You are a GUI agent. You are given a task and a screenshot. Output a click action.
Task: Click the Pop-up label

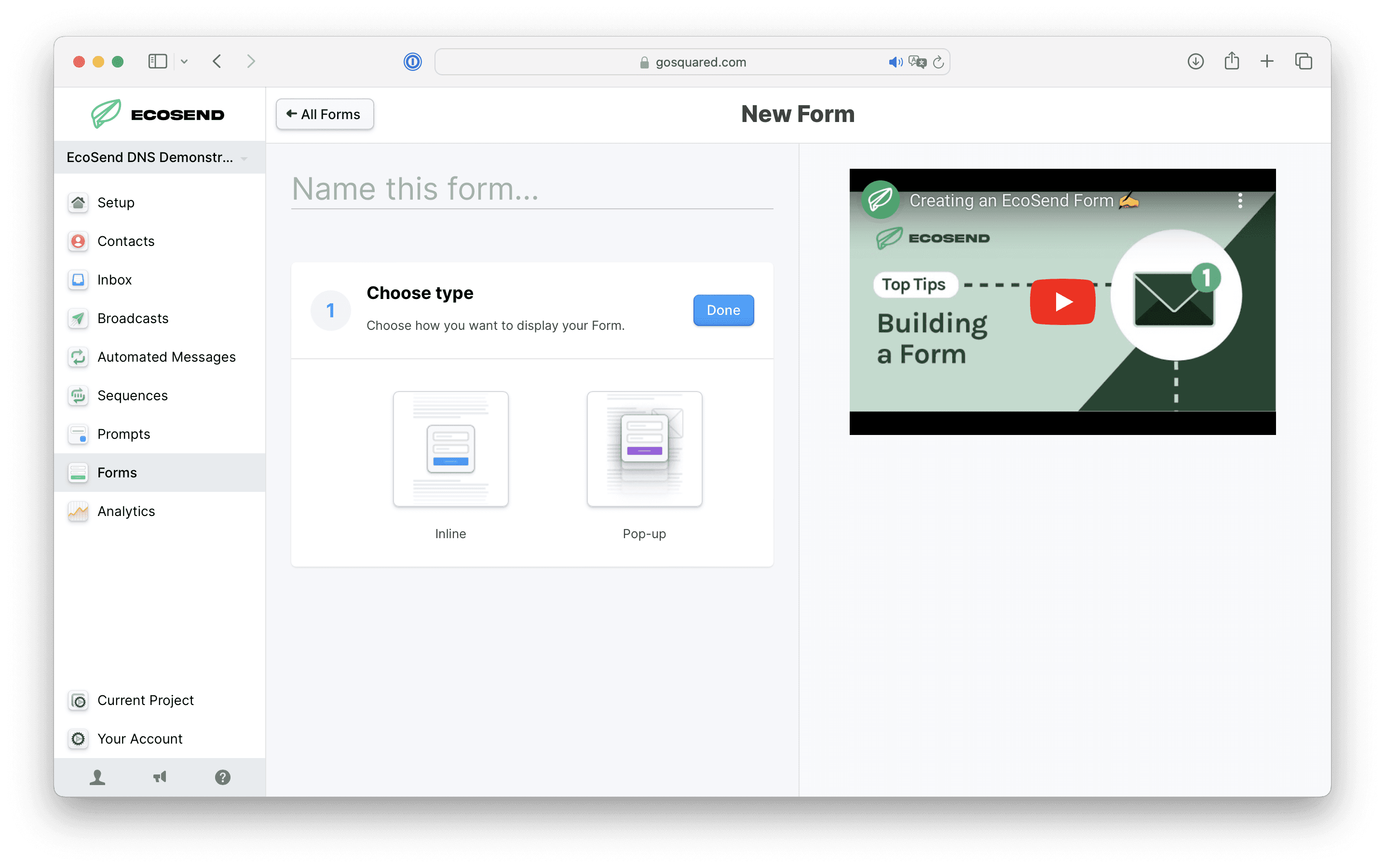(644, 533)
